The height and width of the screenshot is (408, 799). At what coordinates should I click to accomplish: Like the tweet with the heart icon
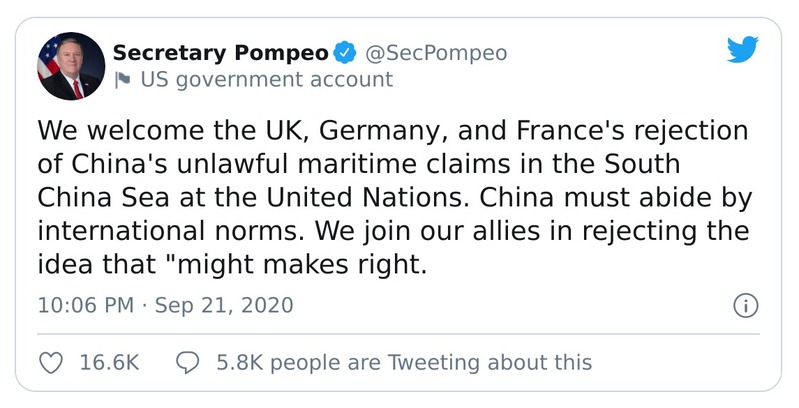click(51, 362)
